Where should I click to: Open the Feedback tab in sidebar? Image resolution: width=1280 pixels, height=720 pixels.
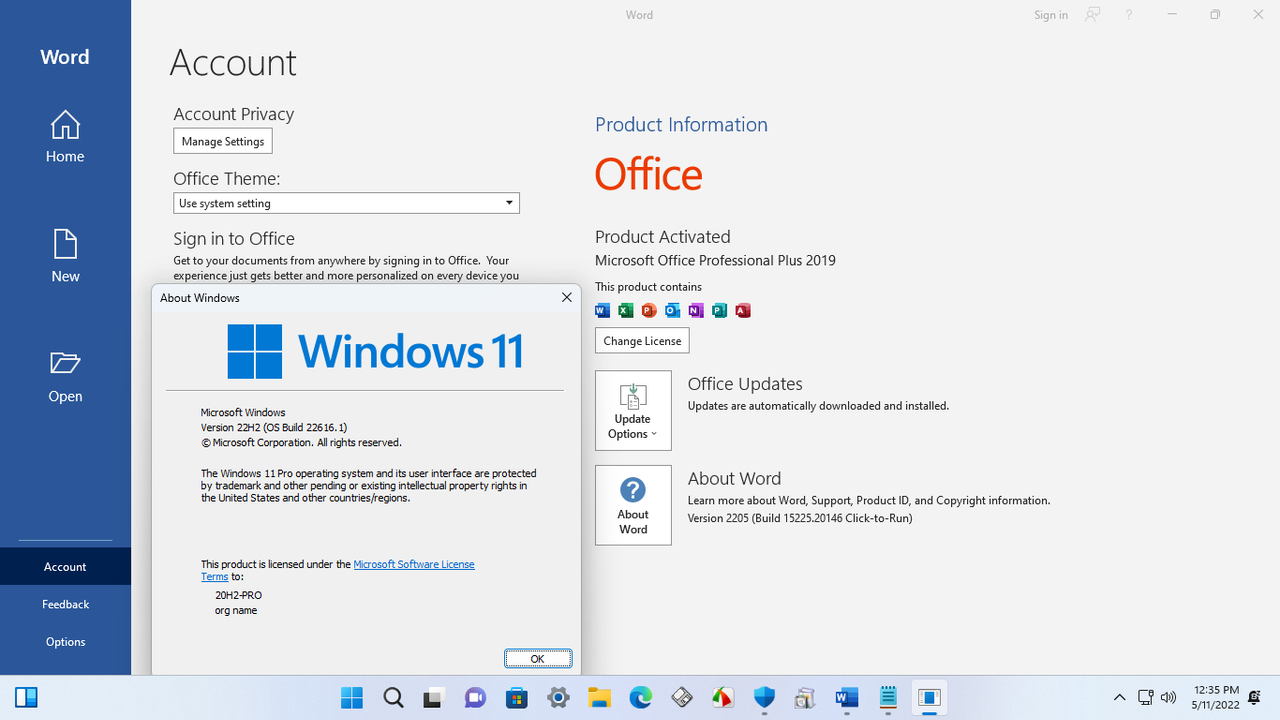(x=65, y=604)
